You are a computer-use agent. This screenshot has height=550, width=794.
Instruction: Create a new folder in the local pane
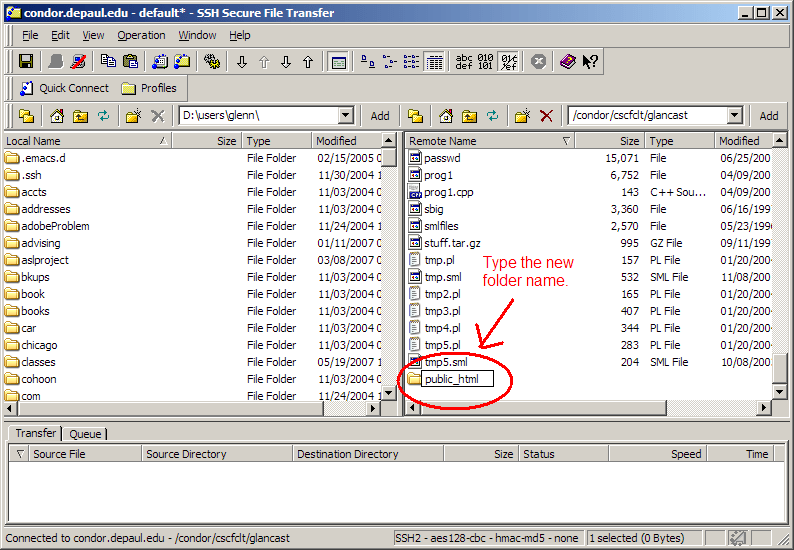133,116
